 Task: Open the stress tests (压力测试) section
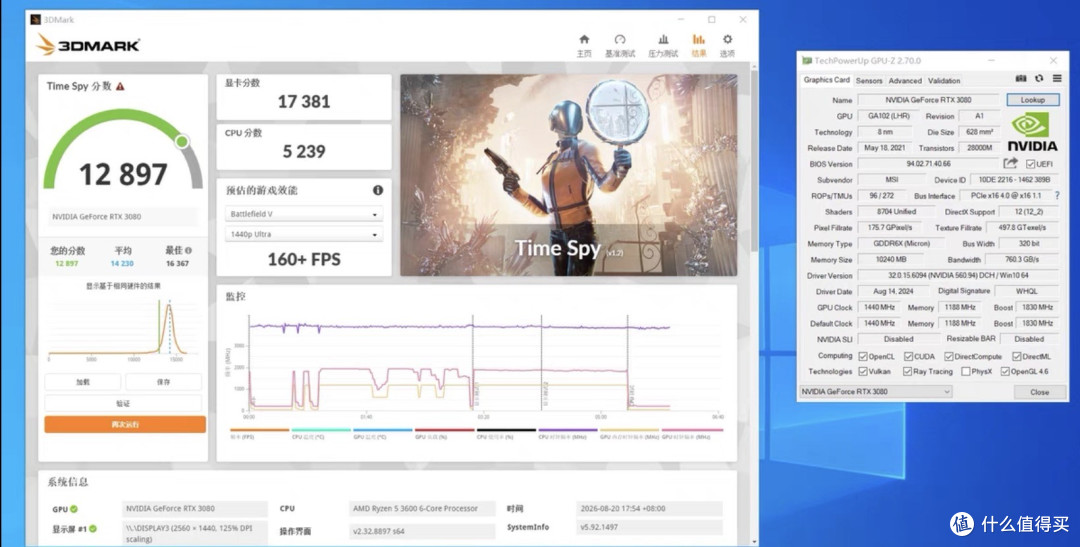pyautogui.click(x=663, y=45)
